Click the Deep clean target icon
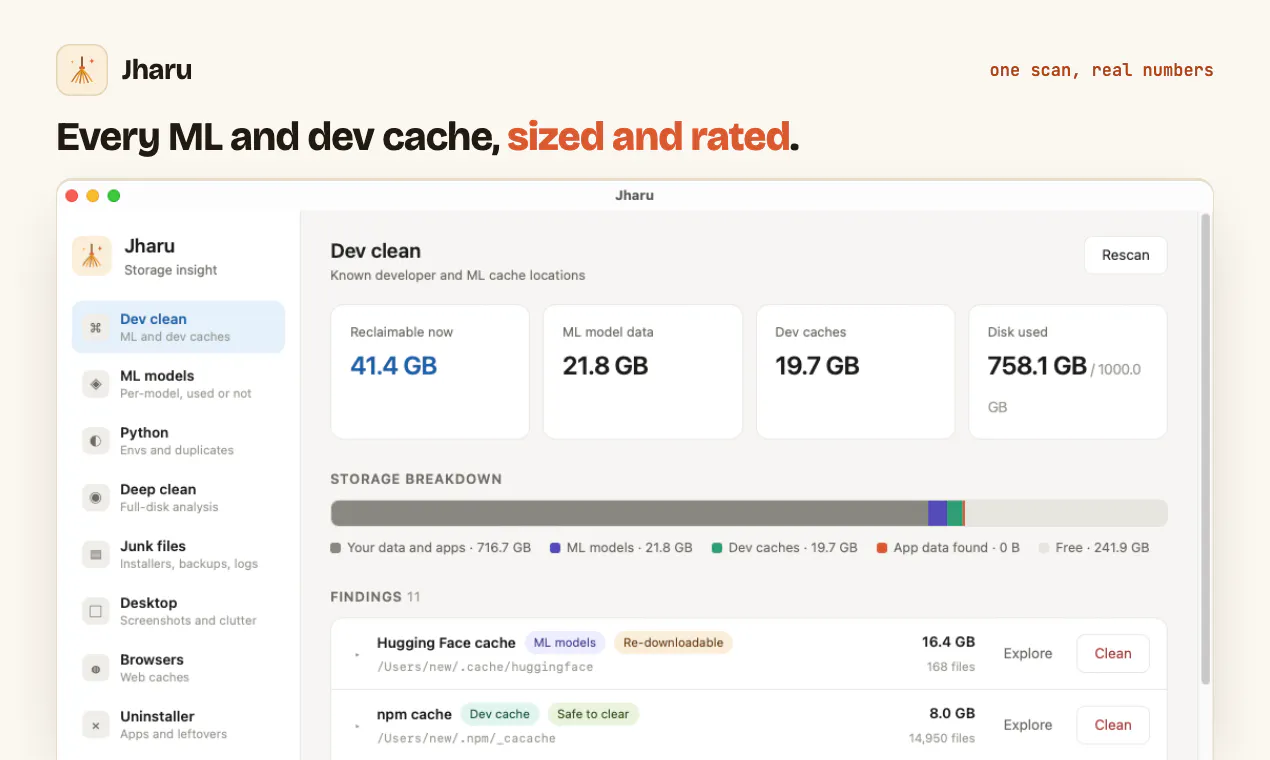Viewport: 1270px width, 760px height. (x=96, y=497)
